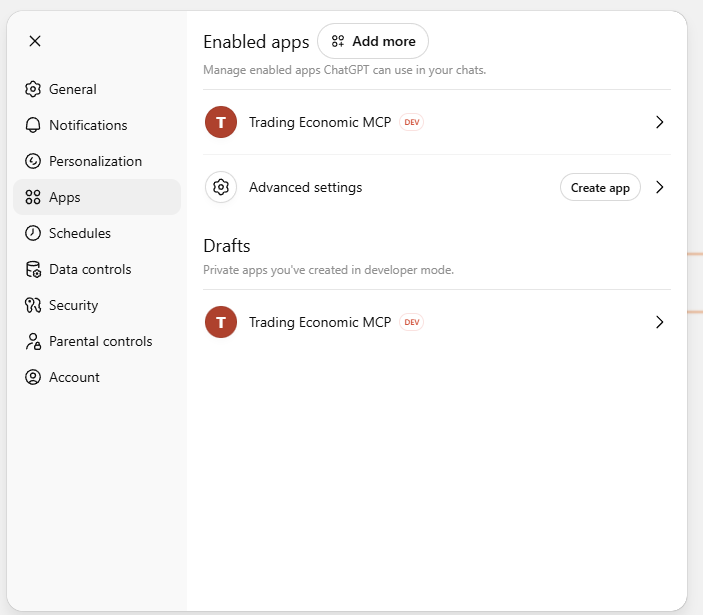Select the Parental controls label
The height and width of the screenshot is (615, 703).
pos(101,342)
